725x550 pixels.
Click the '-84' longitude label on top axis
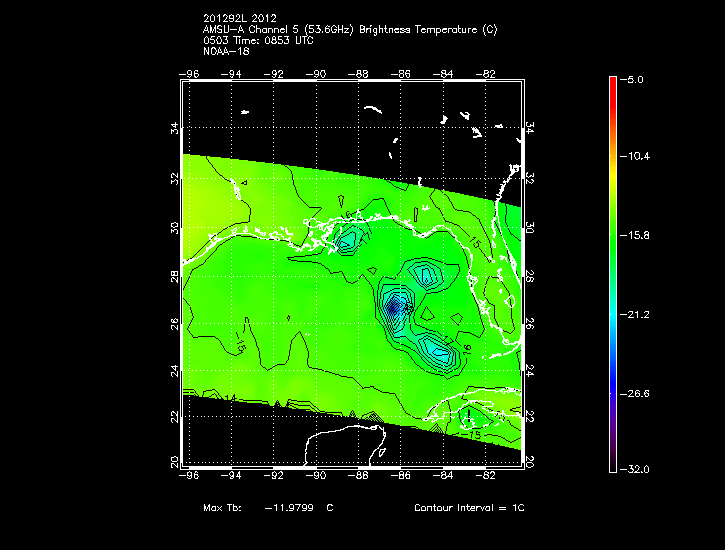pos(443,74)
